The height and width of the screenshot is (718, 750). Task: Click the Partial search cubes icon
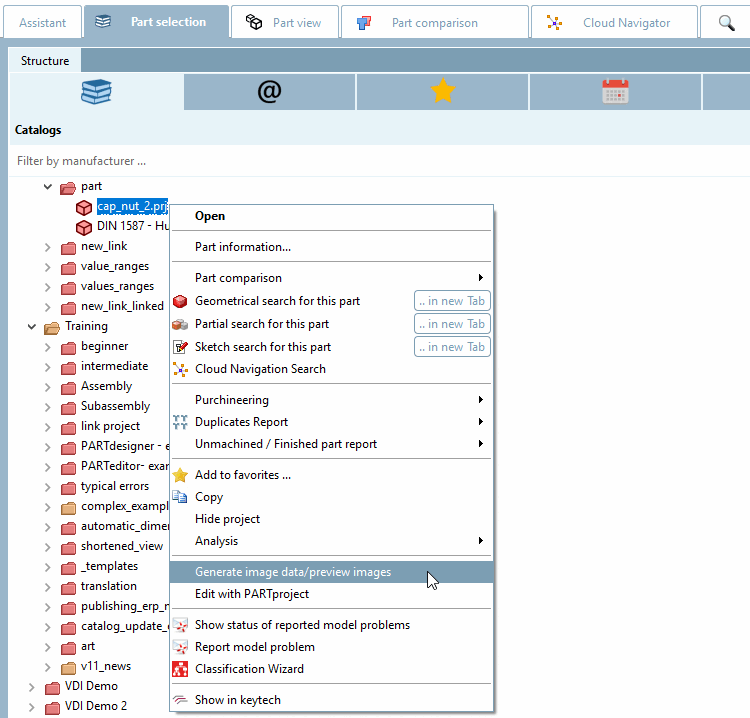click(180, 324)
